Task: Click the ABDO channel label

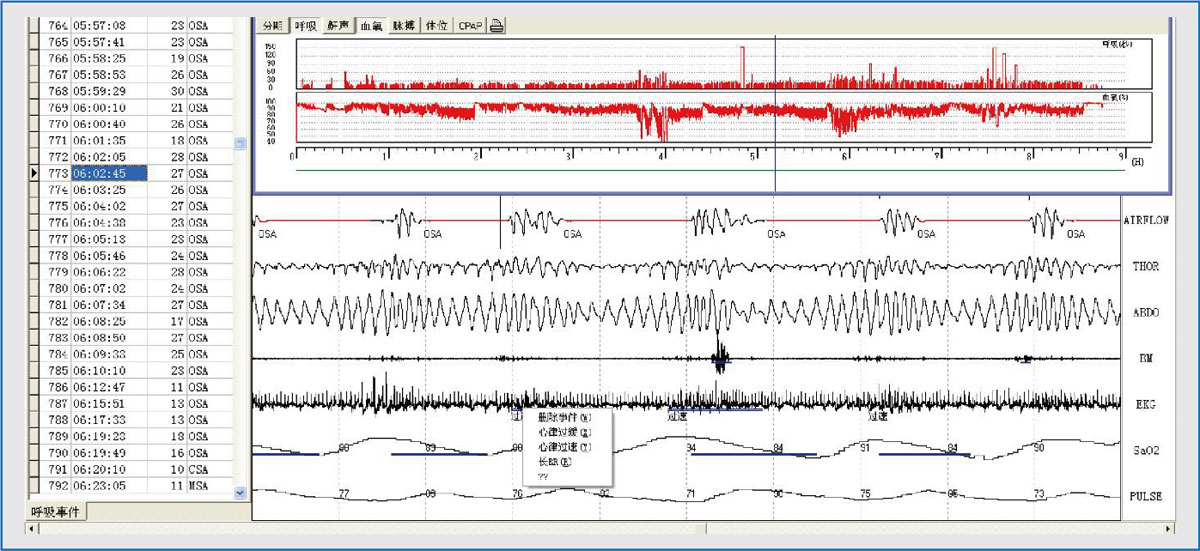Action: 1146,311
